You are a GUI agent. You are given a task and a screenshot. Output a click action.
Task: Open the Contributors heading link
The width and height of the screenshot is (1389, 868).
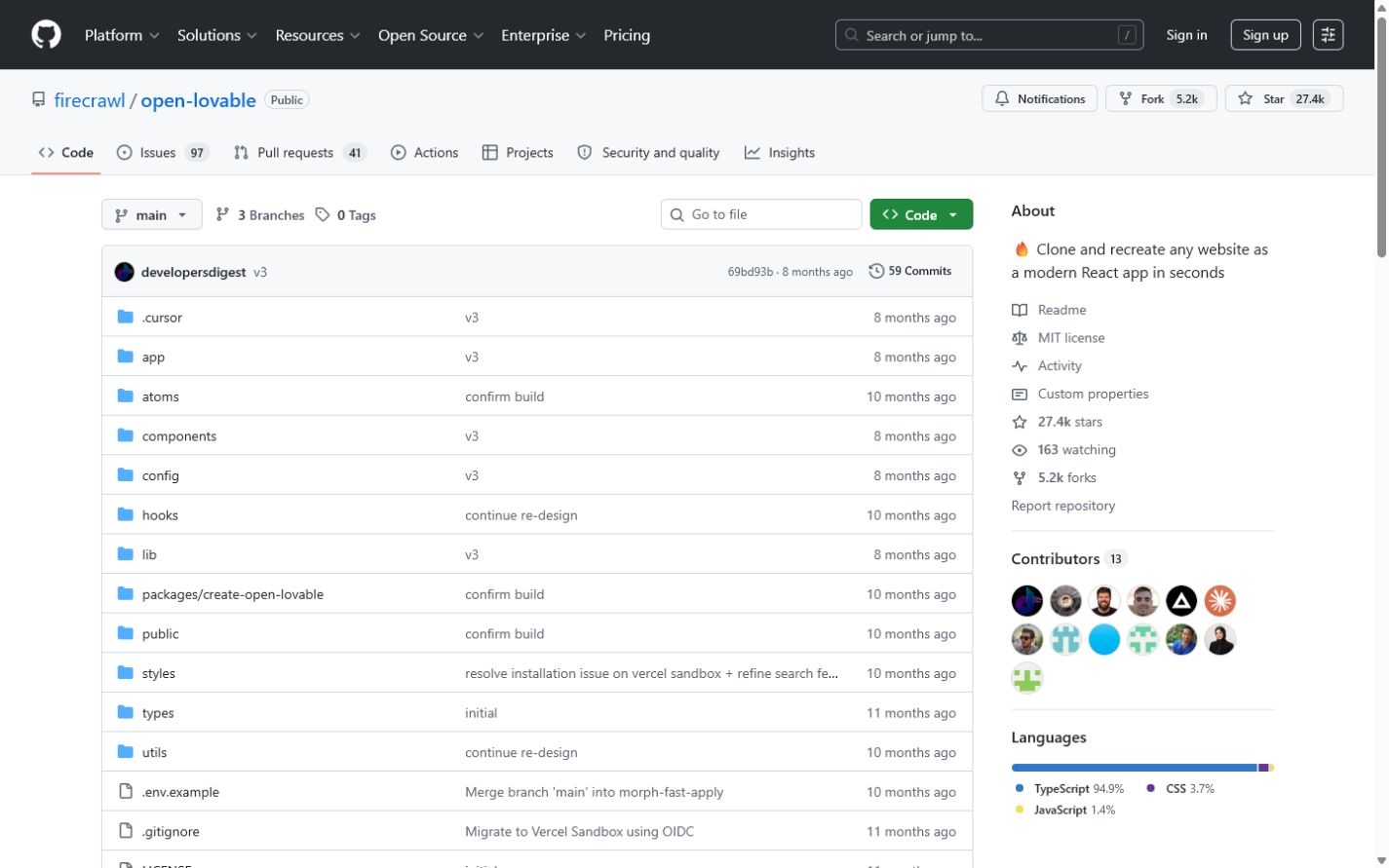[1068, 559]
